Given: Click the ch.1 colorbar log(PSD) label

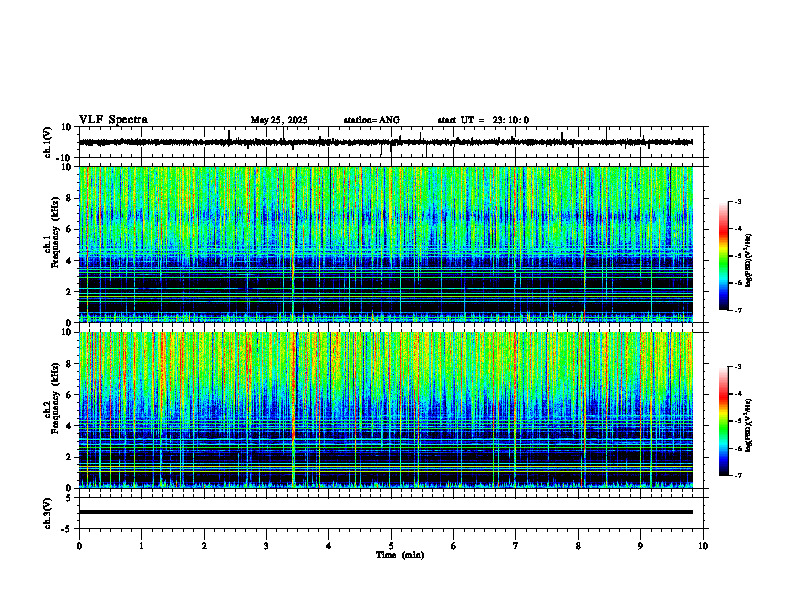Looking at the screenshot, I should [x=749, y=261].
